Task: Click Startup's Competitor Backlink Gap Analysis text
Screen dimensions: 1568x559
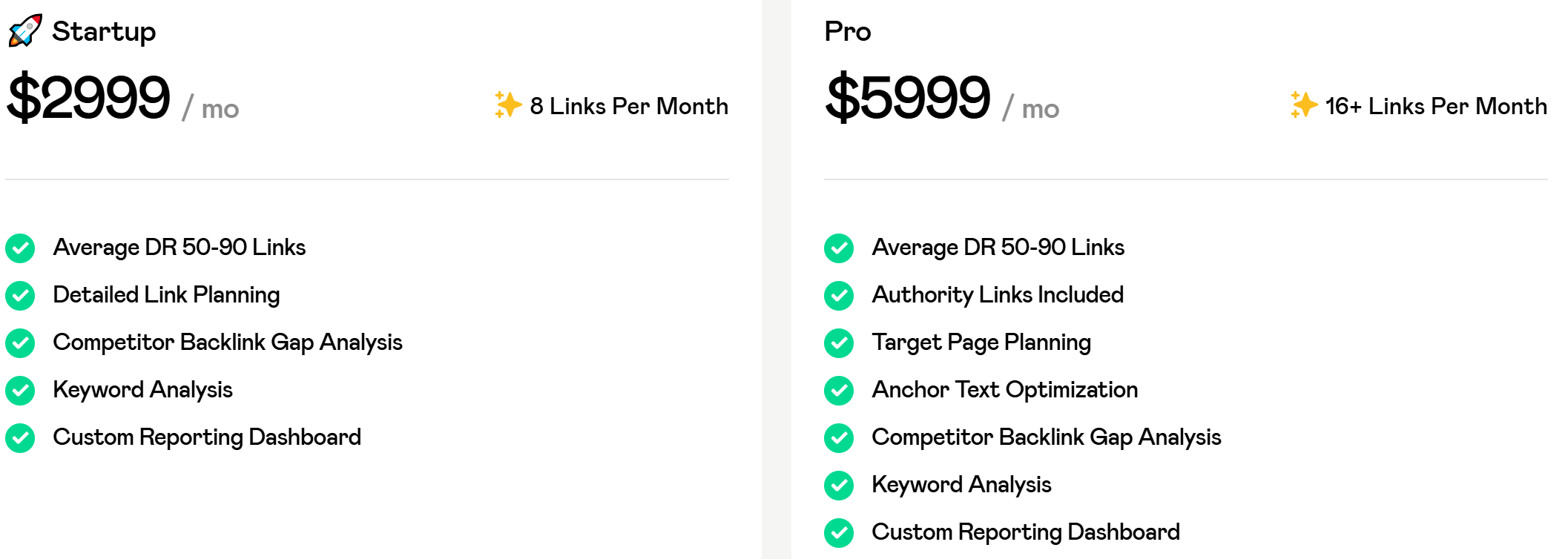Action: point(228,343)
